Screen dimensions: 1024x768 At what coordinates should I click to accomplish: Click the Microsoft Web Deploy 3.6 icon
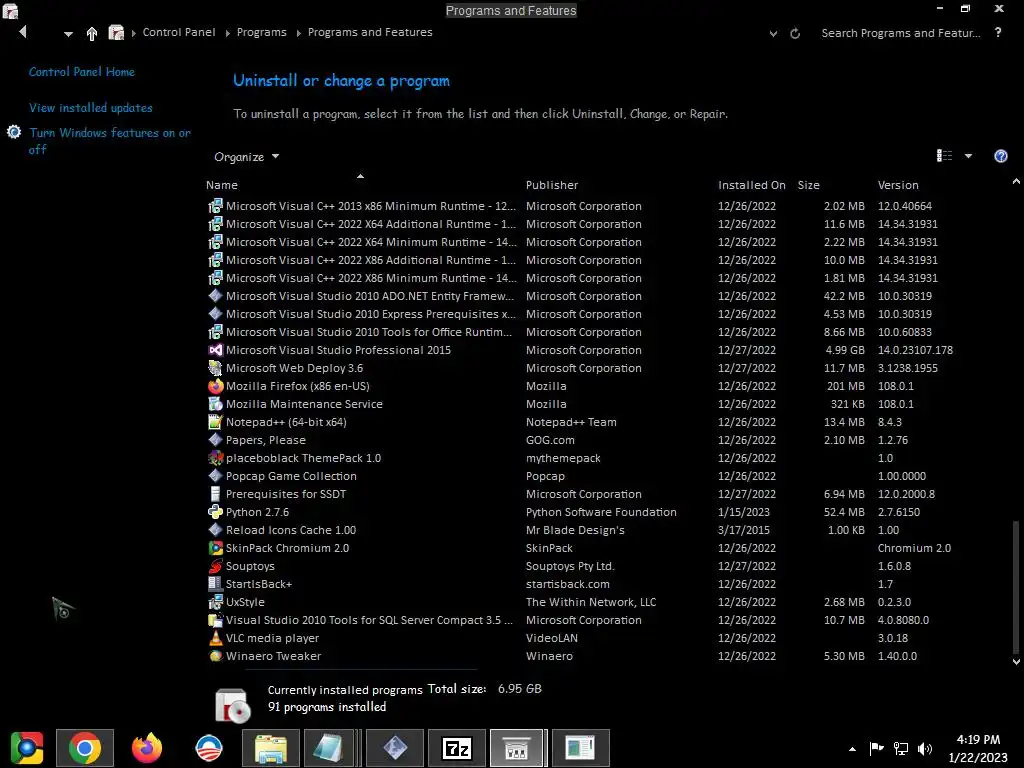click(x=216, y=368)
